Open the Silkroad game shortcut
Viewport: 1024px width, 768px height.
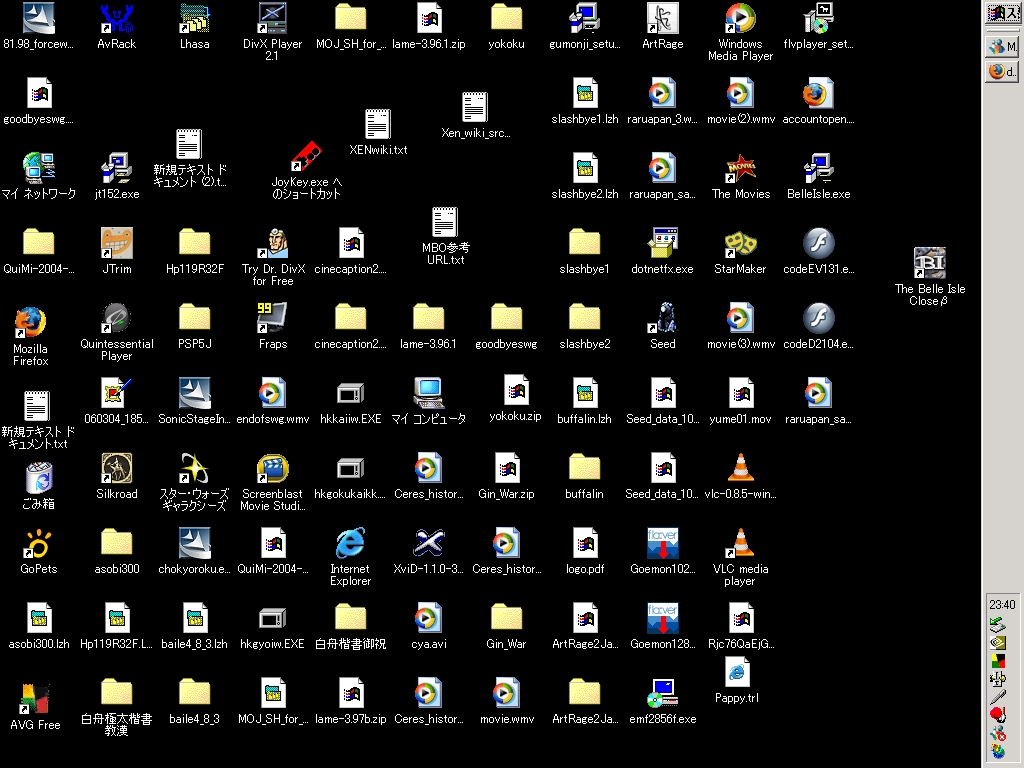(116, 477)
